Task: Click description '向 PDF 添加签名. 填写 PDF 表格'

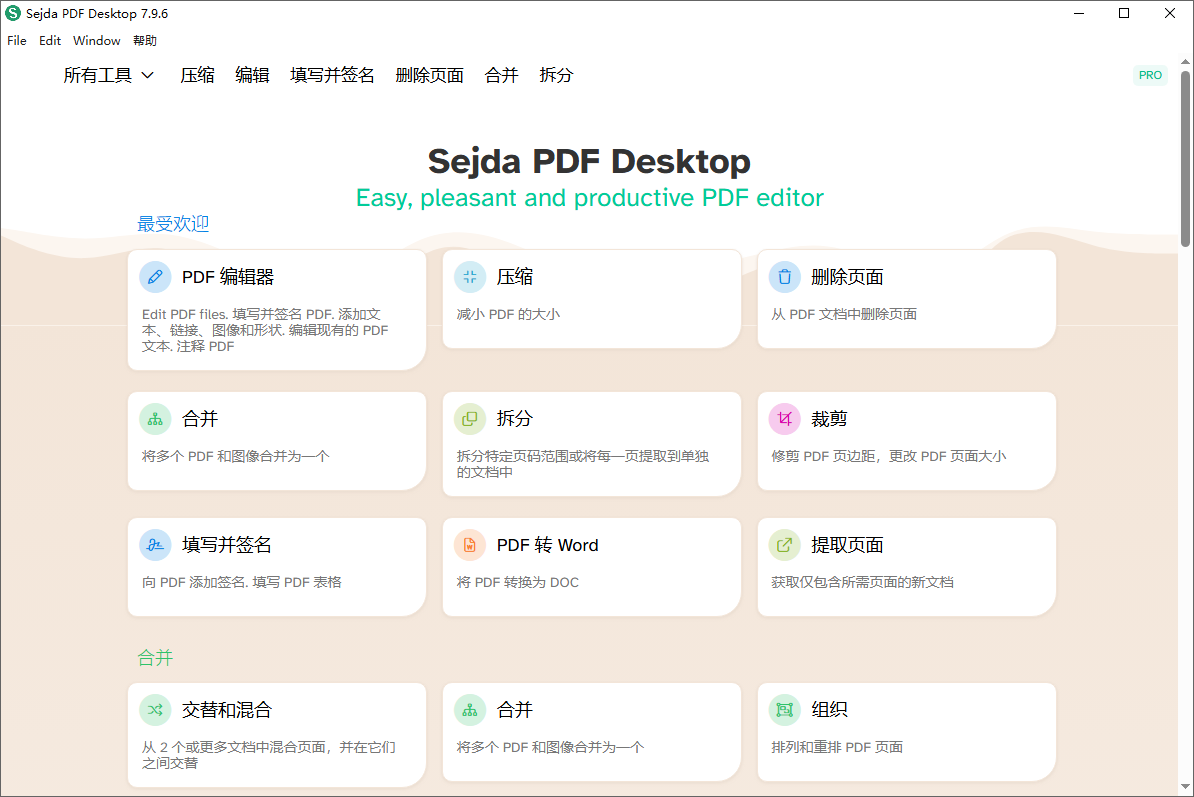Action: click(241, 582)
